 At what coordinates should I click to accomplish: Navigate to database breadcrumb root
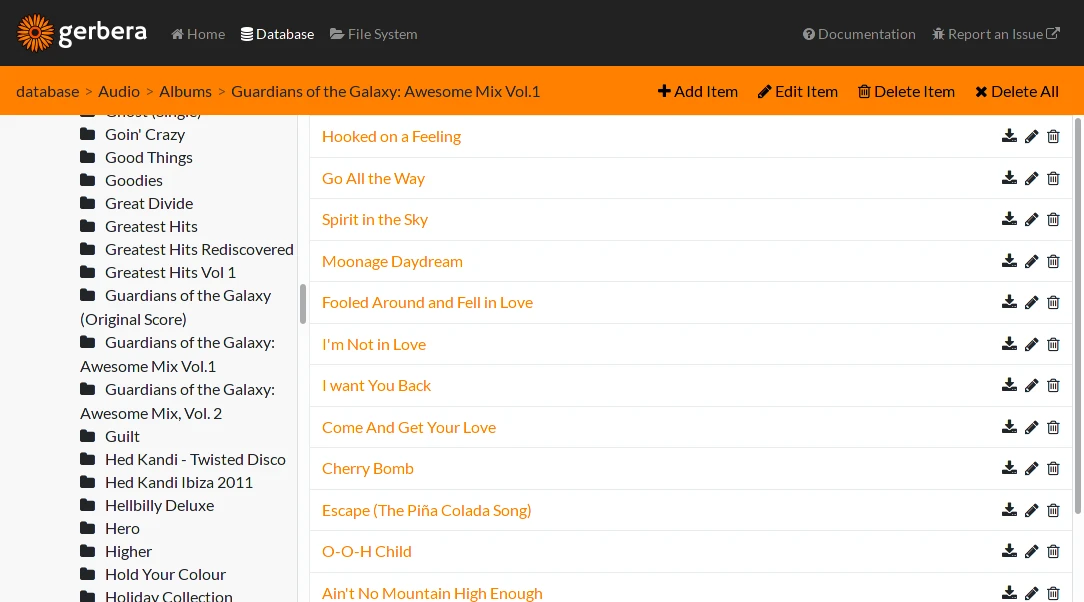pos(48,91)
